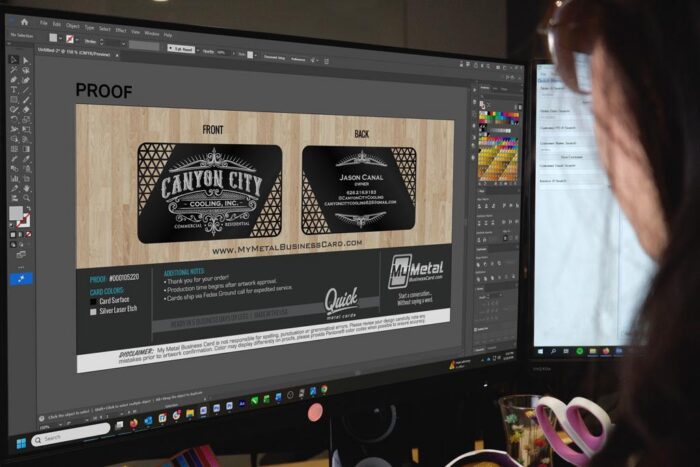Select the Scale tool
This screenshot has height=467, width=700.
tap(26, 119)
